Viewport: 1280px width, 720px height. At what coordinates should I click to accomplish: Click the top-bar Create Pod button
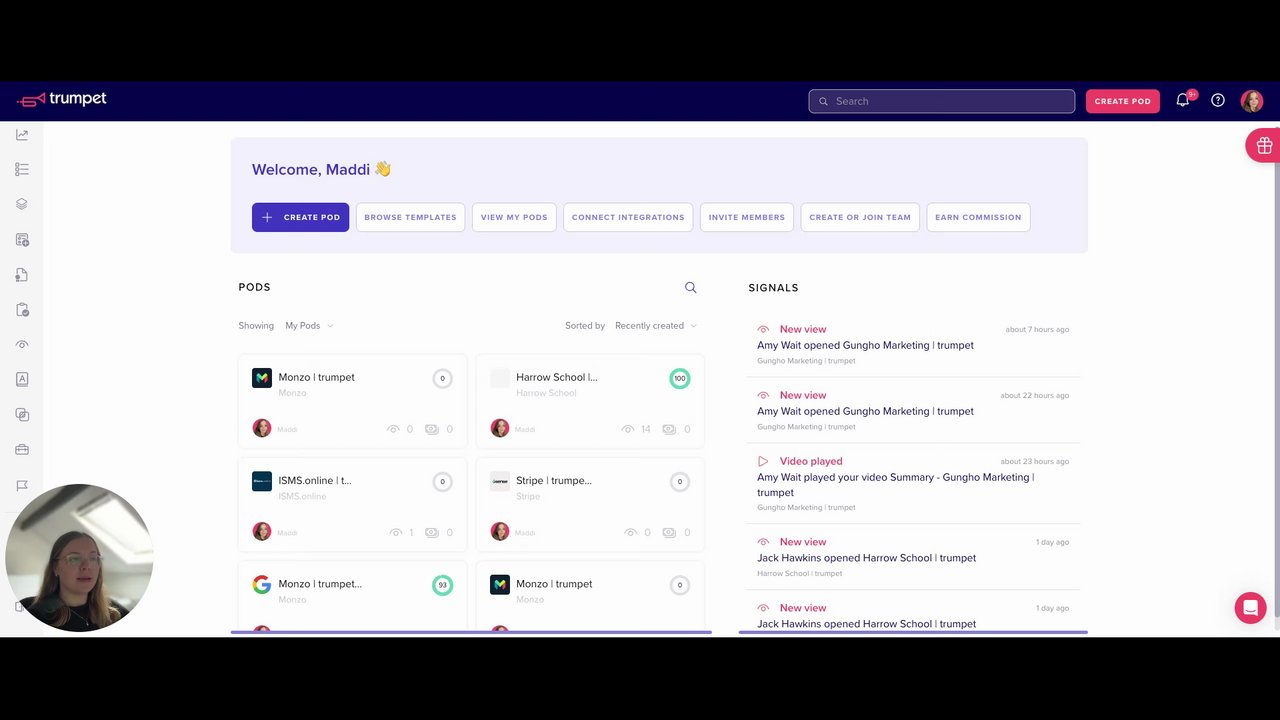coord(1123,101)
